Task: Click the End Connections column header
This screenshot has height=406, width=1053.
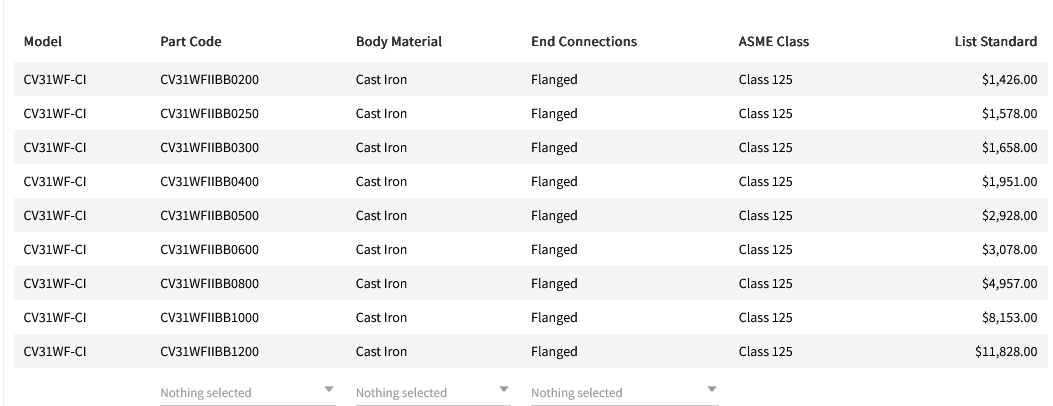Action: pos(584,42)
